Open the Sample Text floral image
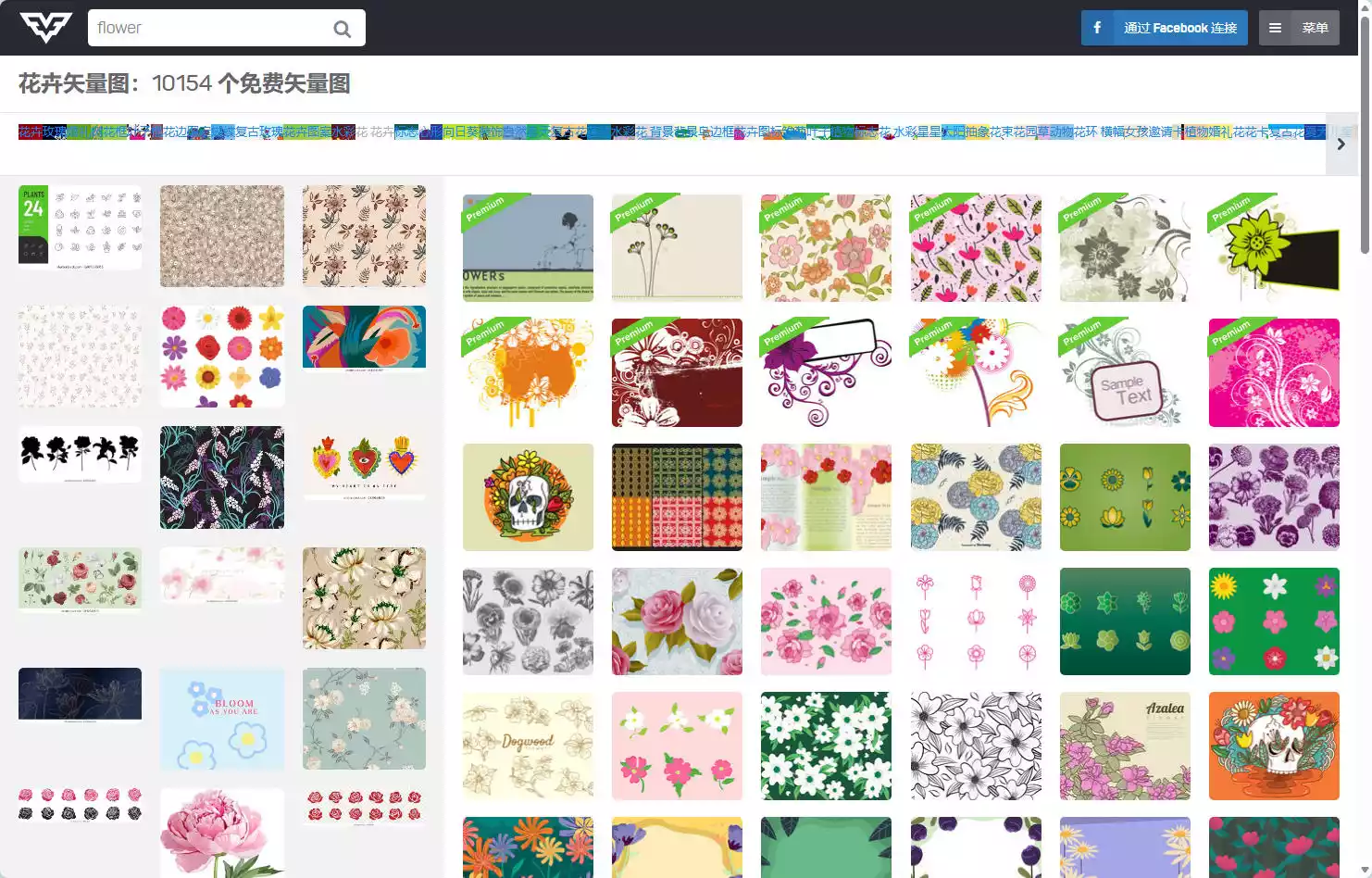The image size is (1372, 878). [1125, 372]
